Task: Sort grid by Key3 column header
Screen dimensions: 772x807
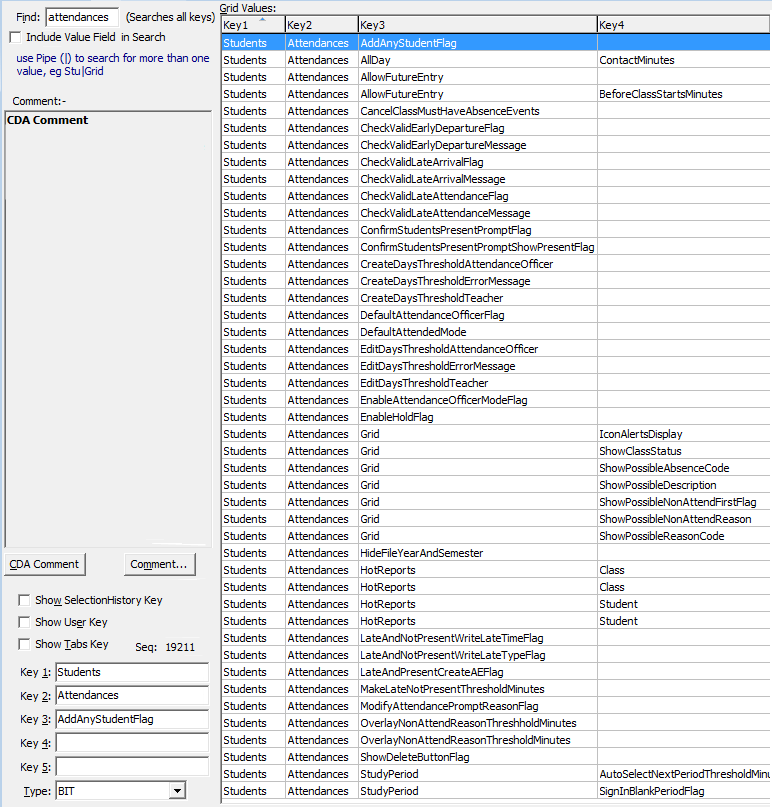Action: coord(478,25)
